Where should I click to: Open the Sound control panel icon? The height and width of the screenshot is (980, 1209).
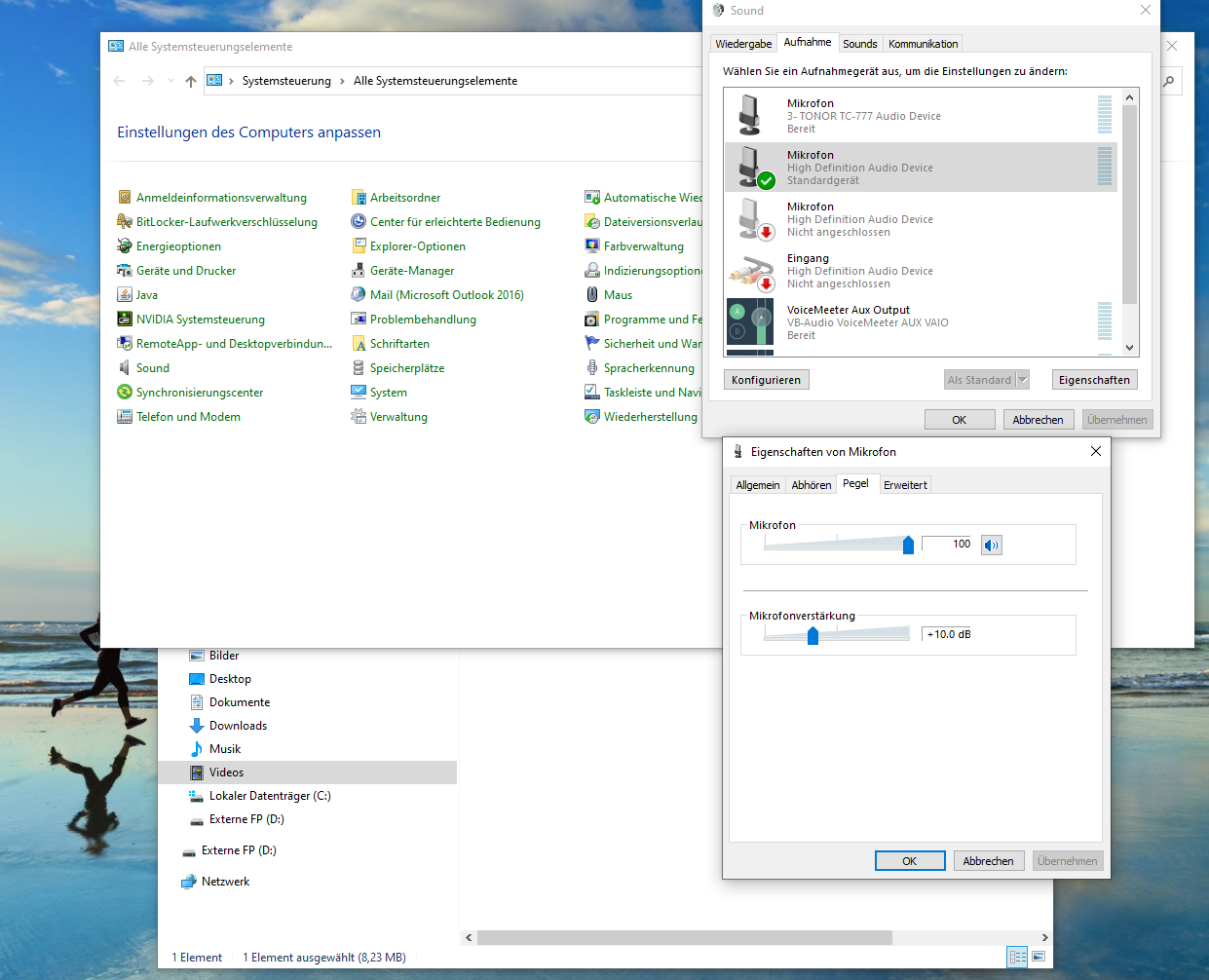pos(125,368)
